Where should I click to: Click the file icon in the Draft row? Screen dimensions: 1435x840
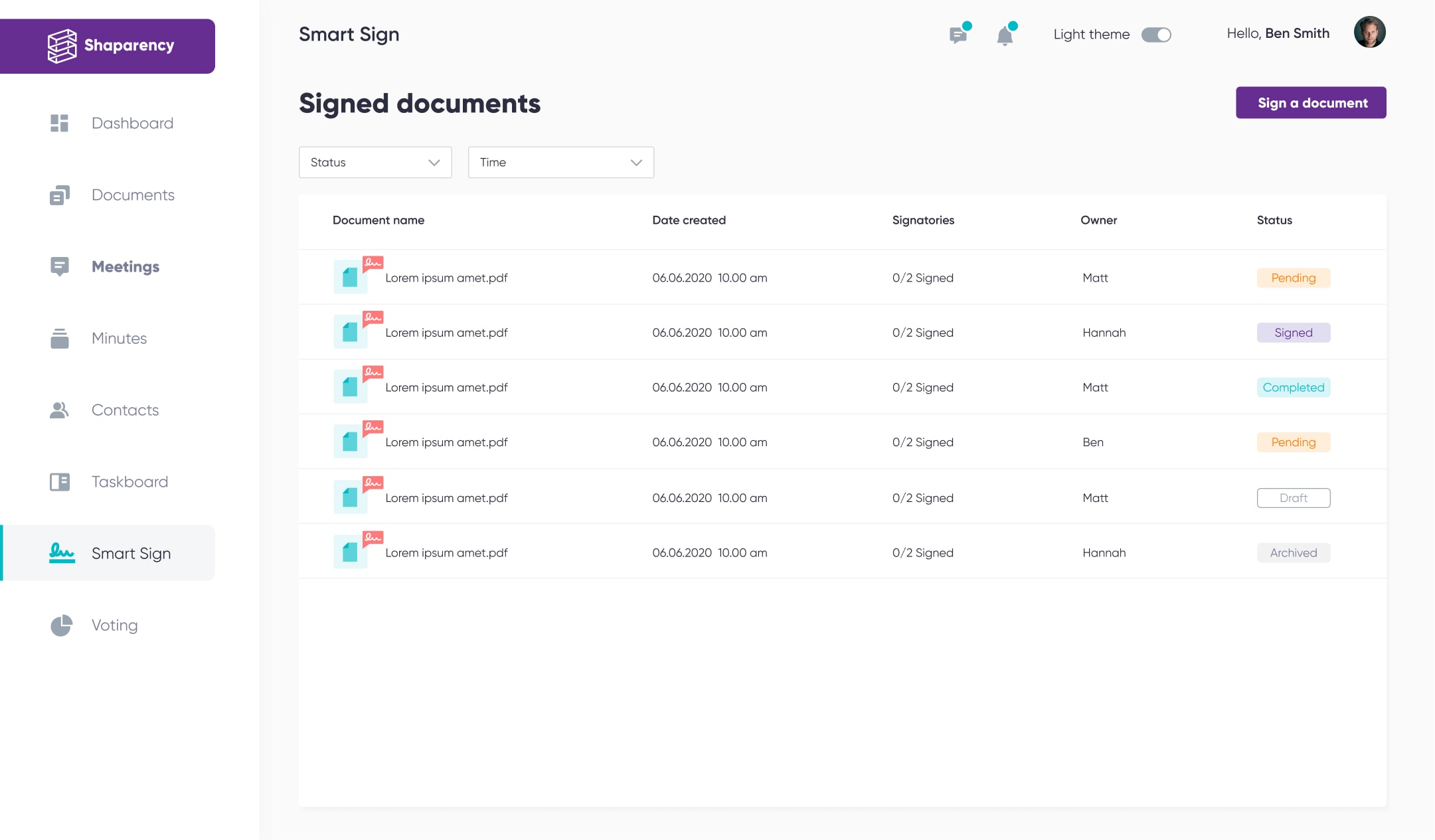coord(350,497)
